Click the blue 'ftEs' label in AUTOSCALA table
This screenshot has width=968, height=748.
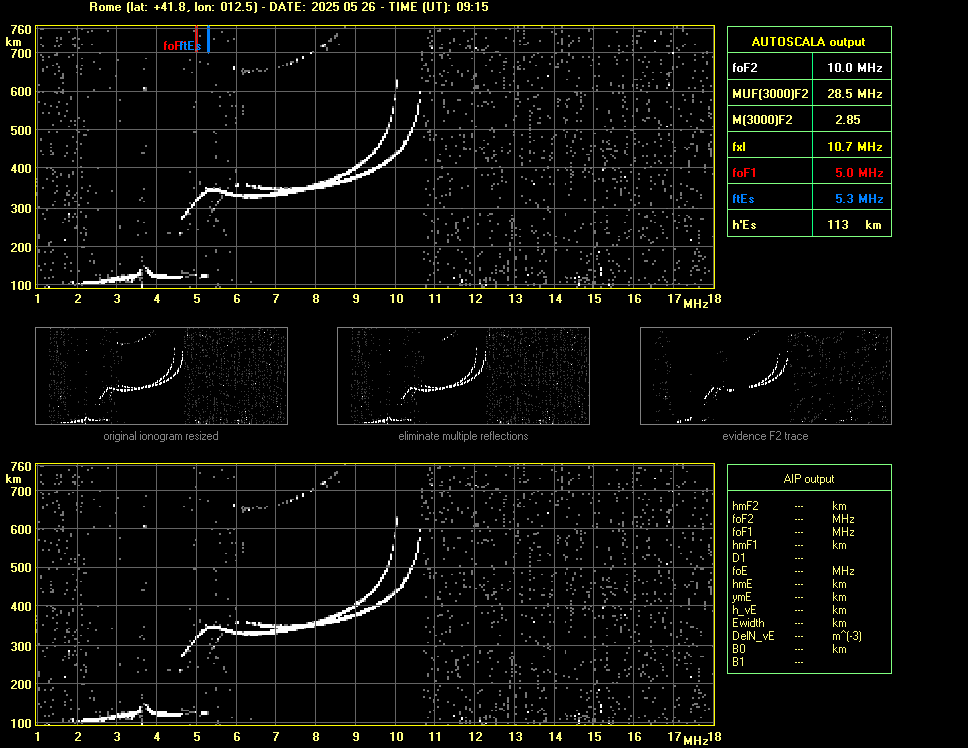coord(743,199)
